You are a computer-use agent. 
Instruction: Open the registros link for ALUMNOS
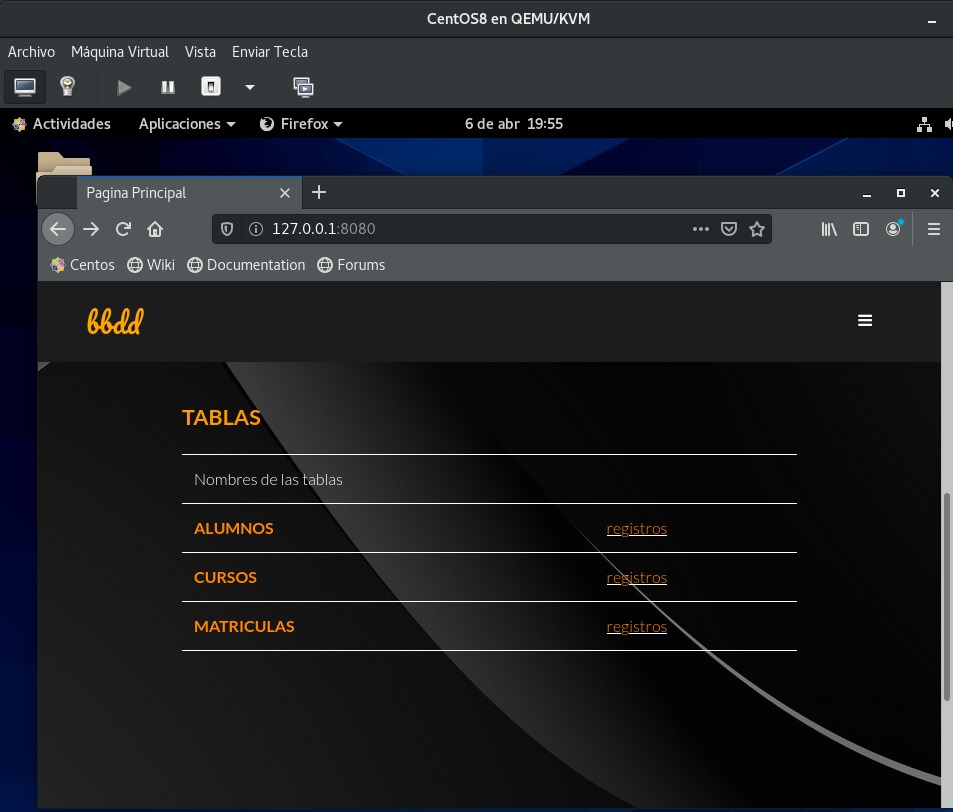click(636, 529)
